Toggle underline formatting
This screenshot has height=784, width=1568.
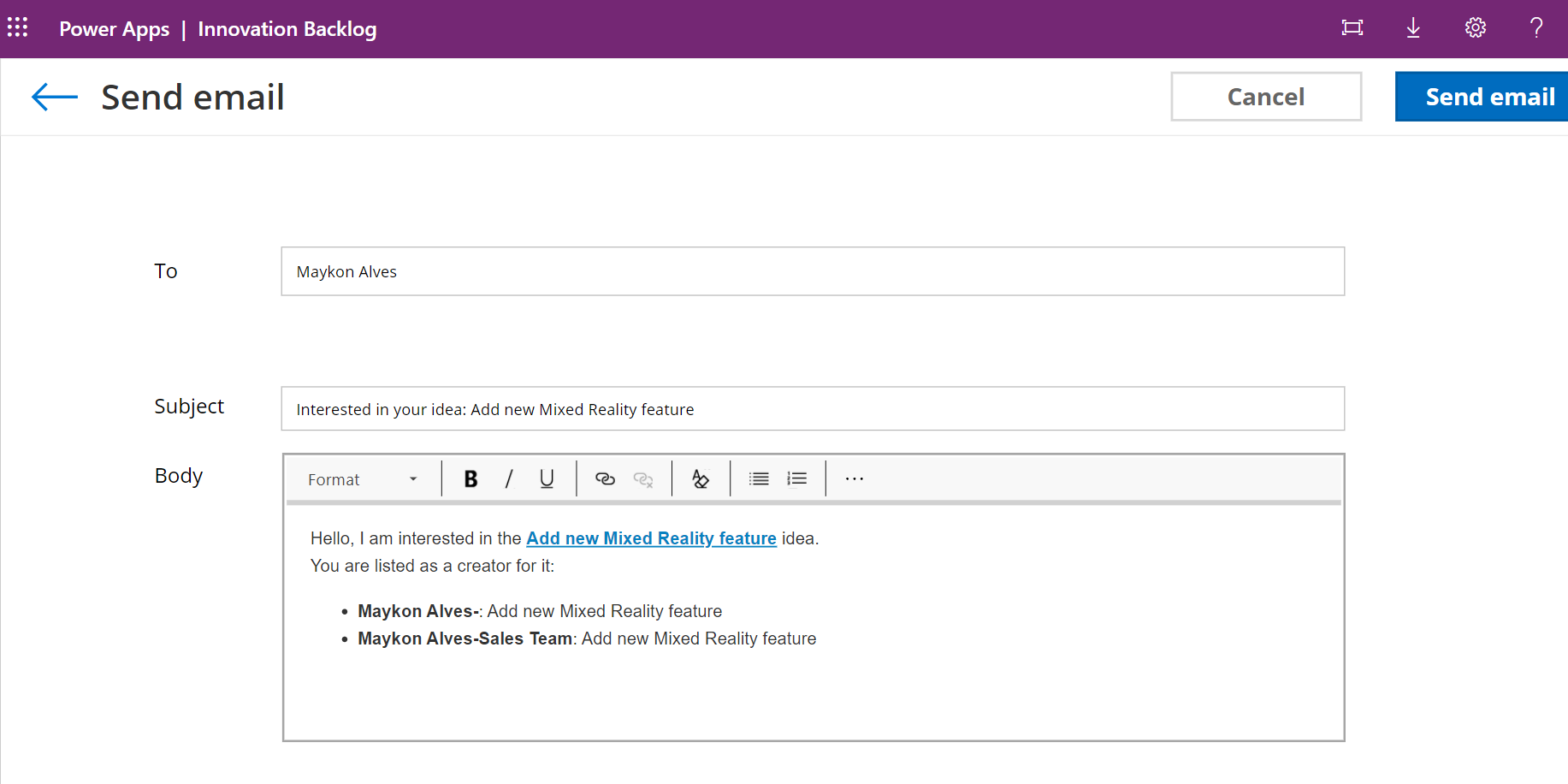coord(547,478)
